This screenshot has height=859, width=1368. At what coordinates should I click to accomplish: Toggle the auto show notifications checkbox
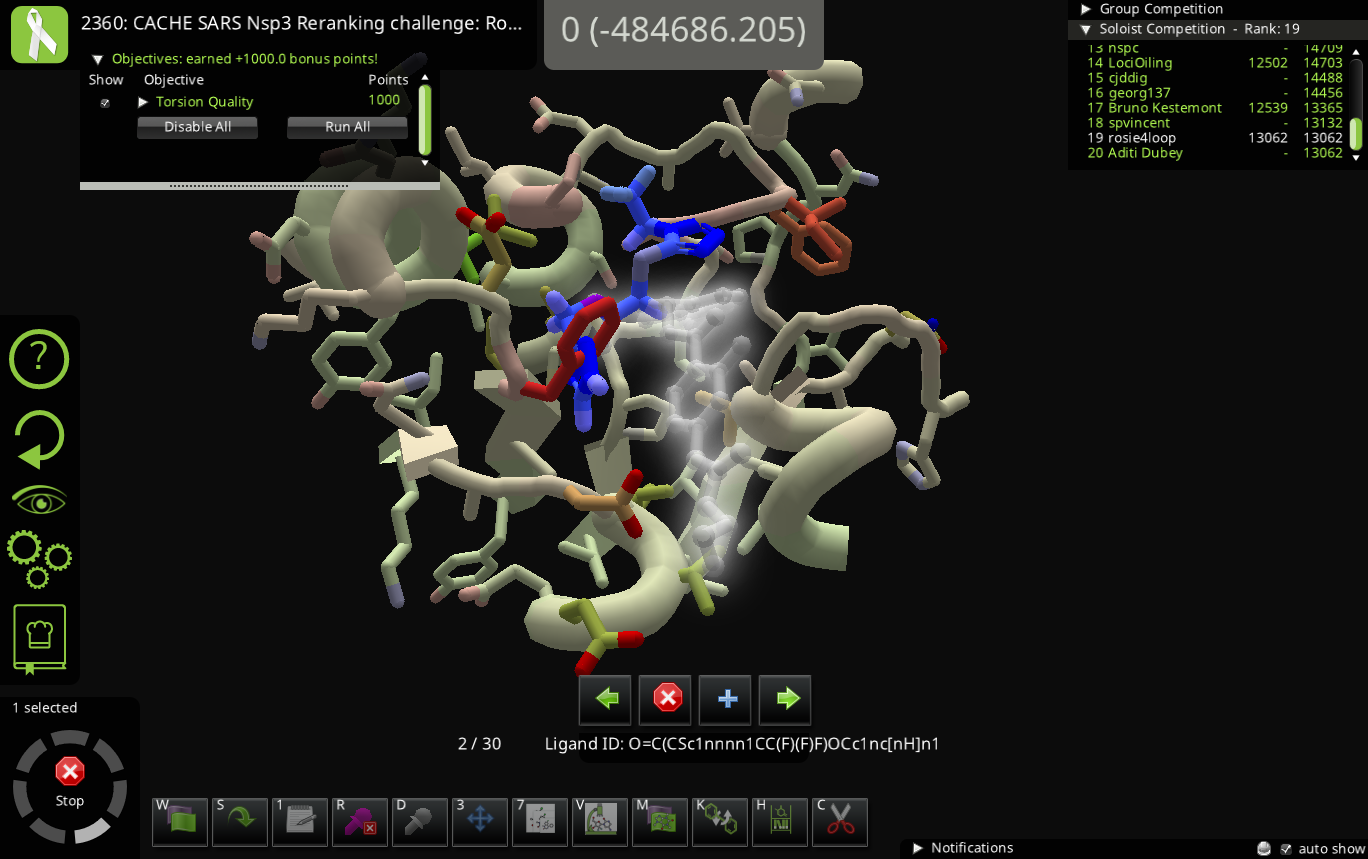coord(1286,849)
